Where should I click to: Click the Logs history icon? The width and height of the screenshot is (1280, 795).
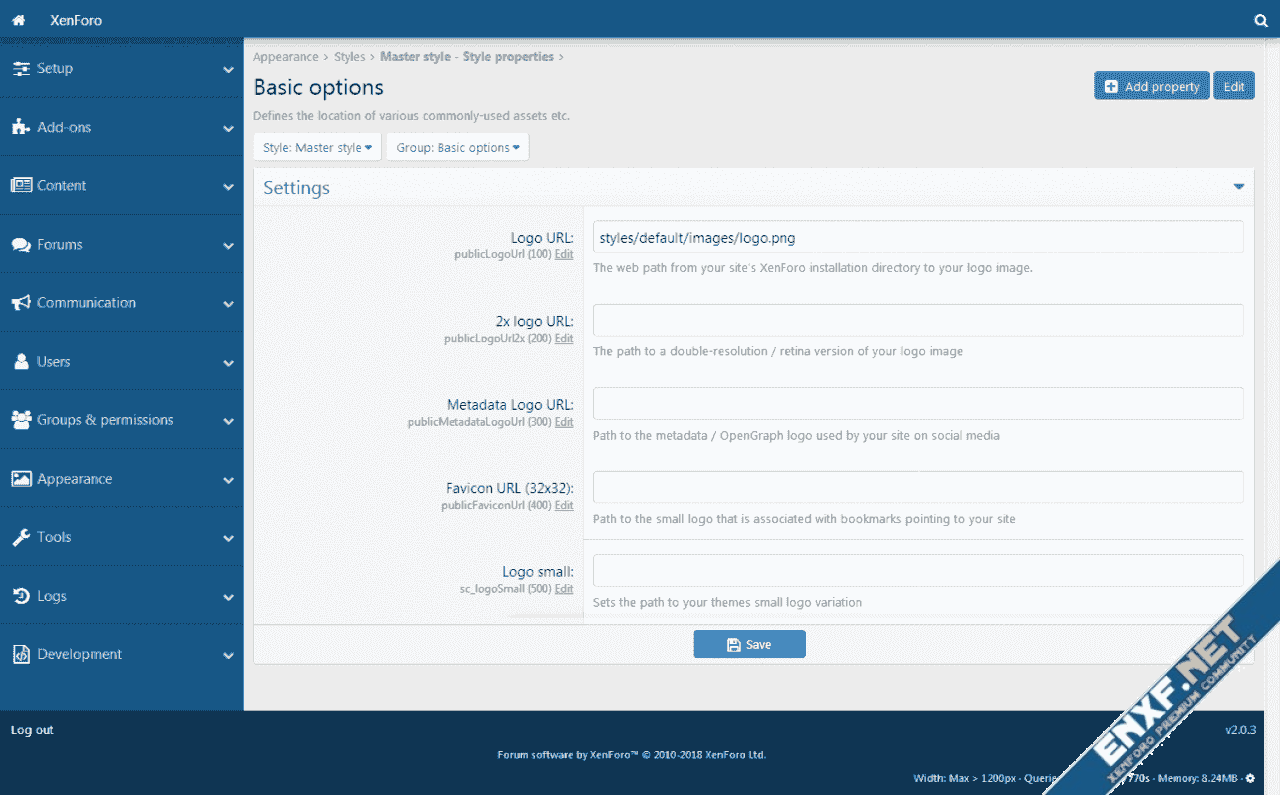point(20,596)
